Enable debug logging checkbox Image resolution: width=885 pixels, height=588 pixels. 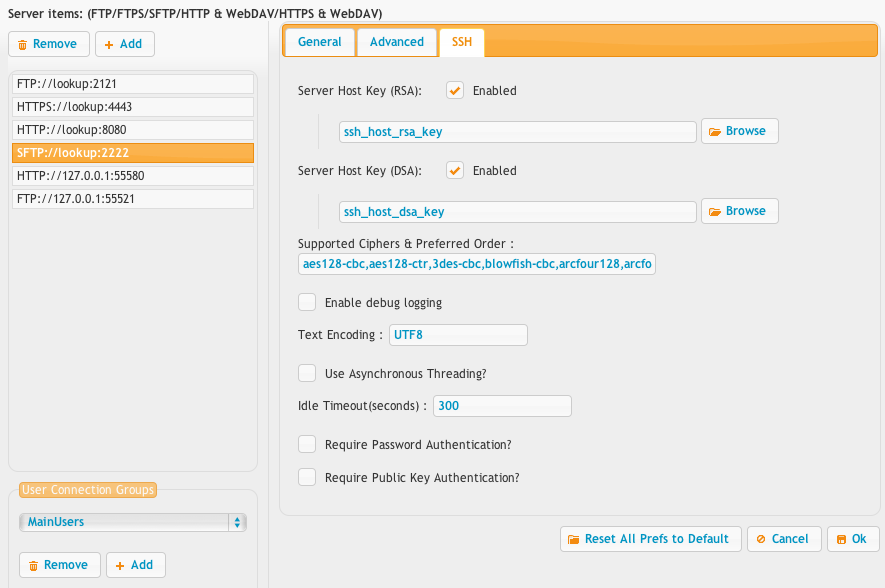click(x=307, y=302)
